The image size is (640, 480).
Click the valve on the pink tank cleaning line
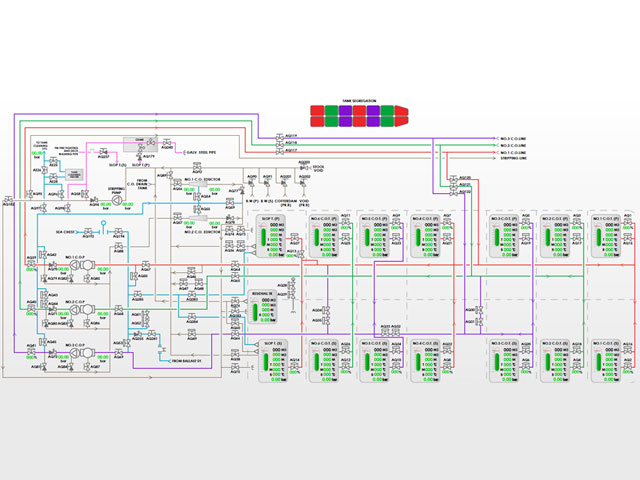pos(104,151)
